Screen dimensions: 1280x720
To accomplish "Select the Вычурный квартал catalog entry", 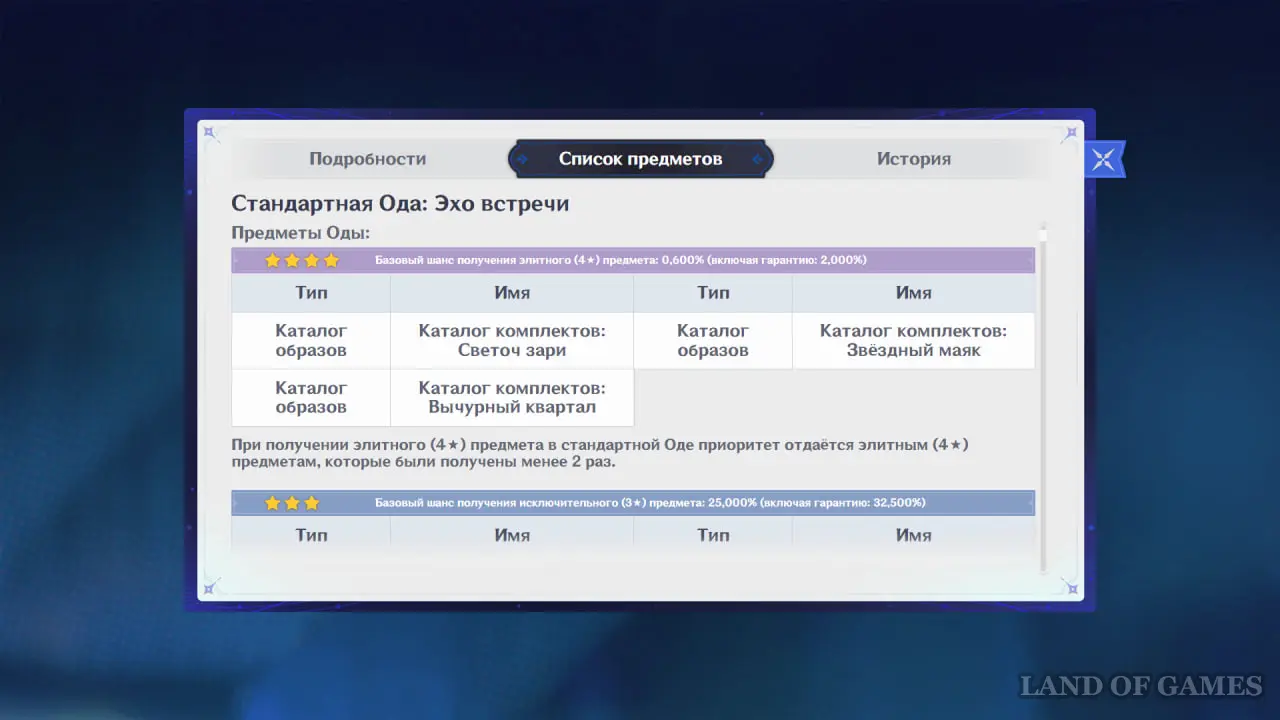I will point(512,398).
